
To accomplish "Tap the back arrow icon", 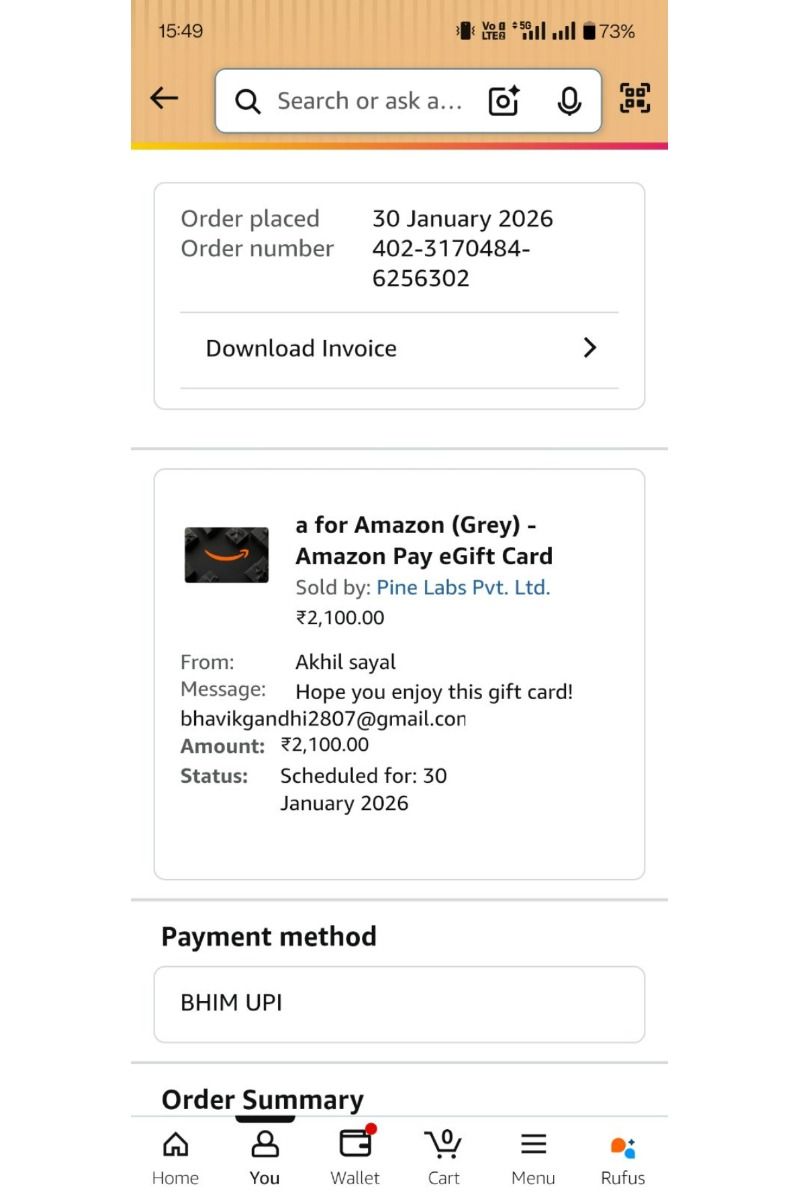I will tap(164, 98).
